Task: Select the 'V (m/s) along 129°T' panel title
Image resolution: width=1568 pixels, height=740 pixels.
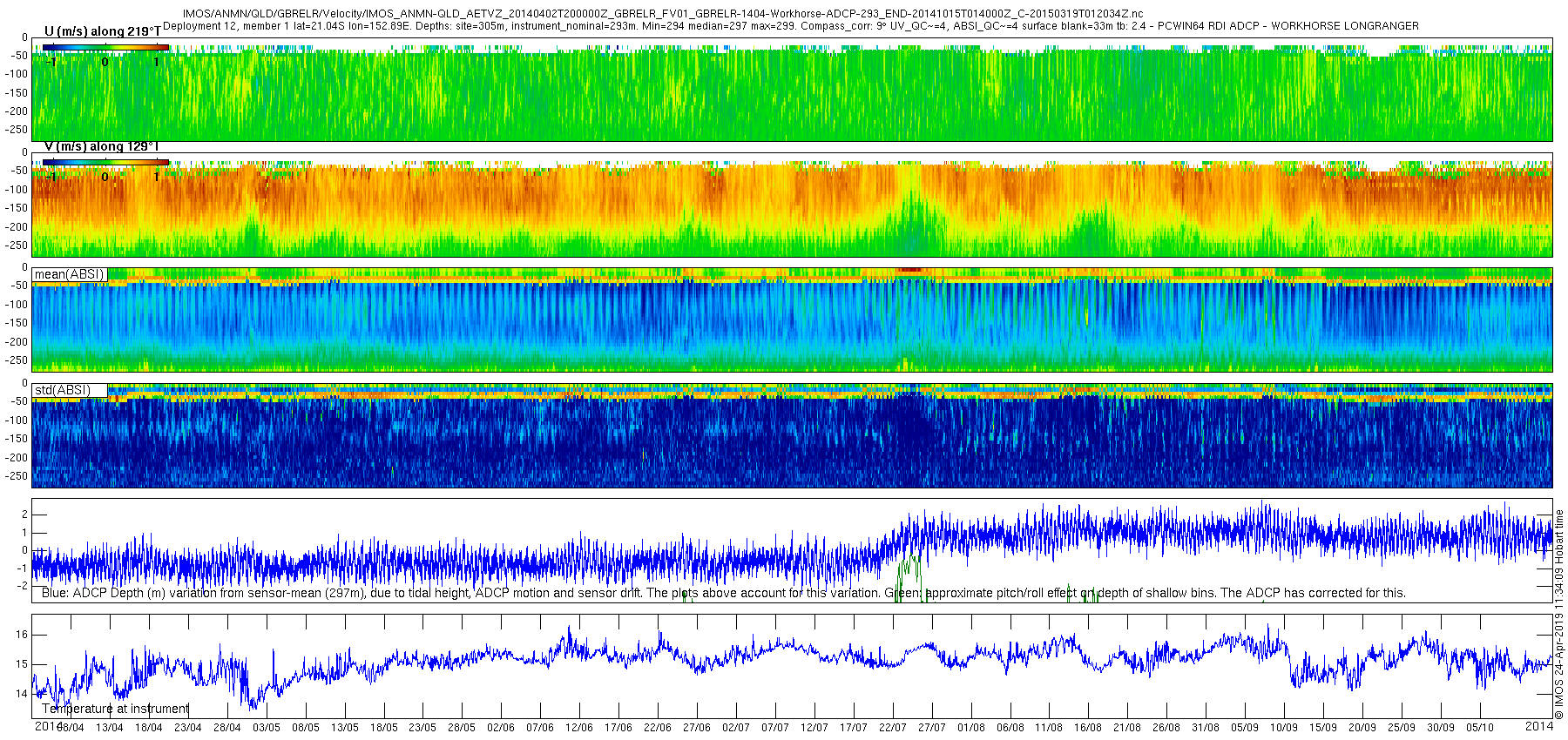Action: coord(101,146)
